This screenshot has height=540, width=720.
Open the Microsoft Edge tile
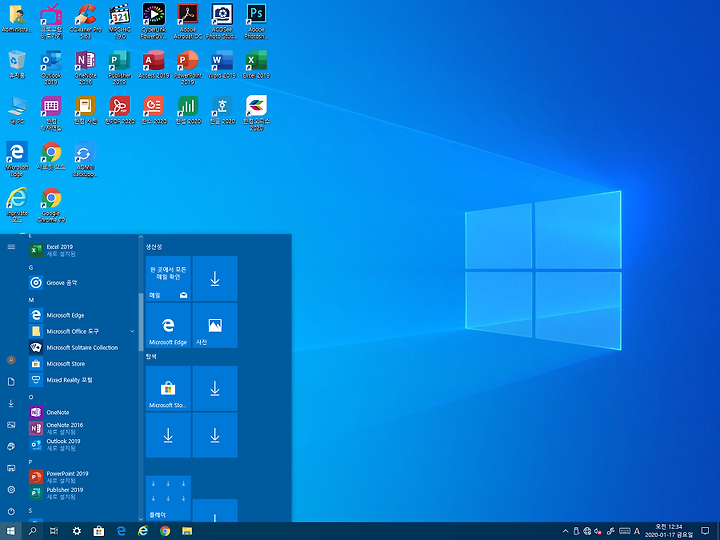click(168, 325)
